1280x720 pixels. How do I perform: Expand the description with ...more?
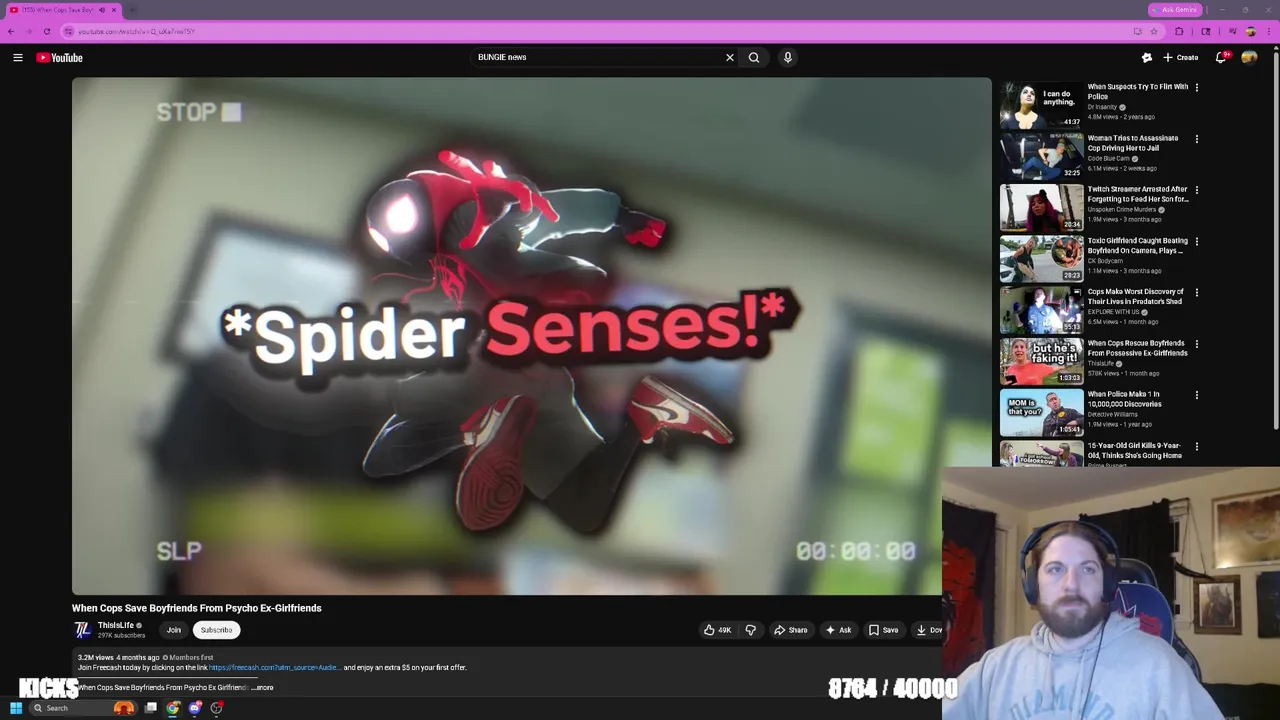click(263, 688)
